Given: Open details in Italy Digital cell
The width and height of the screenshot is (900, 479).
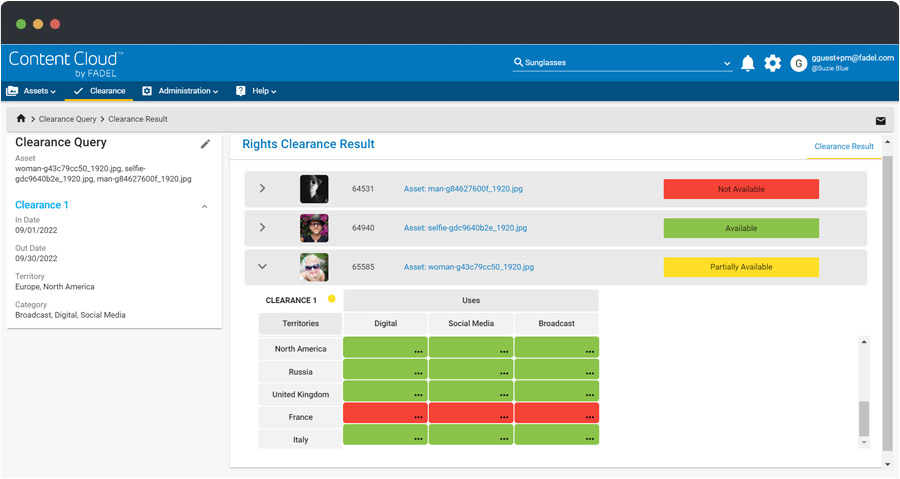Looking at the screenshot, I should pos(418,439).
